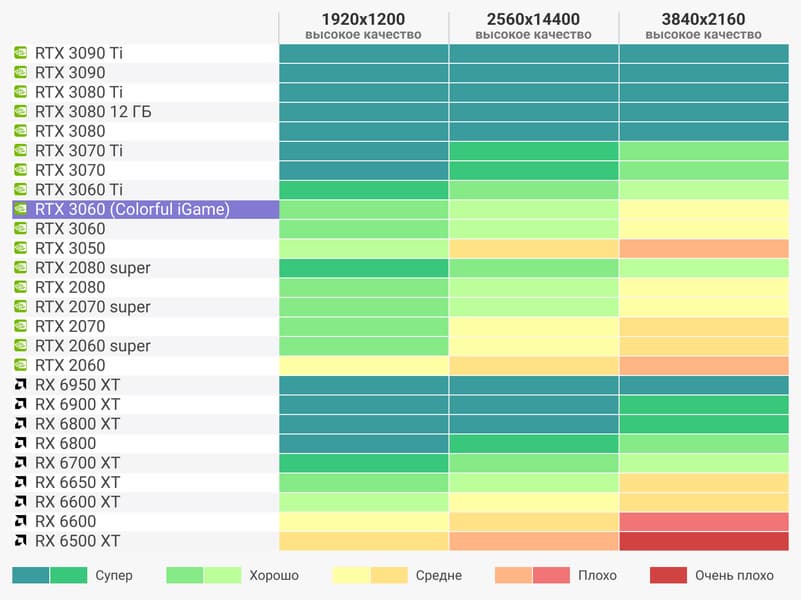Click the Nvidia logo beside RTX 2080 super
This screenshot has width=801, height=600.
[20, 268]
